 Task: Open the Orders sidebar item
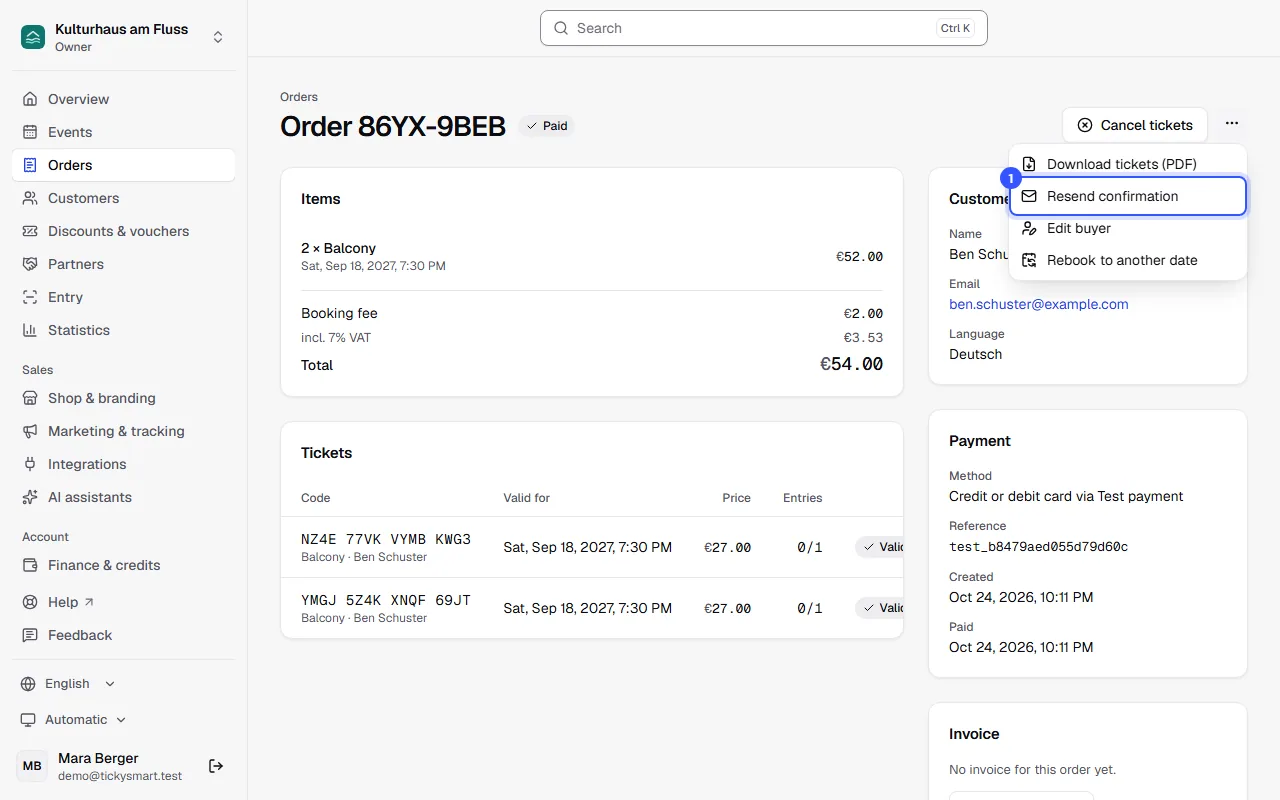pyautogui.click(x=124, y=165)
